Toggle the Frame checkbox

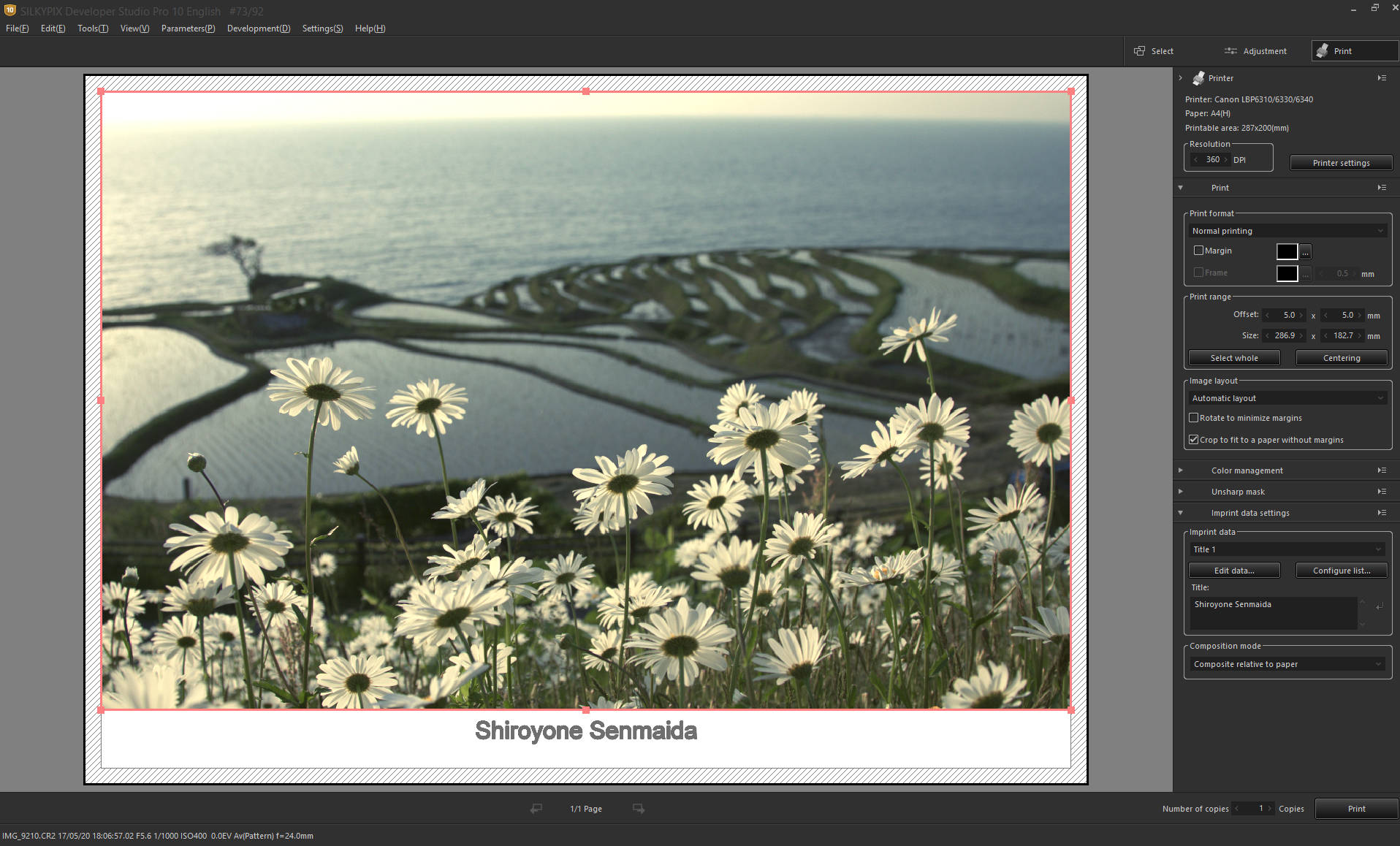click(x=1198, y=273)
